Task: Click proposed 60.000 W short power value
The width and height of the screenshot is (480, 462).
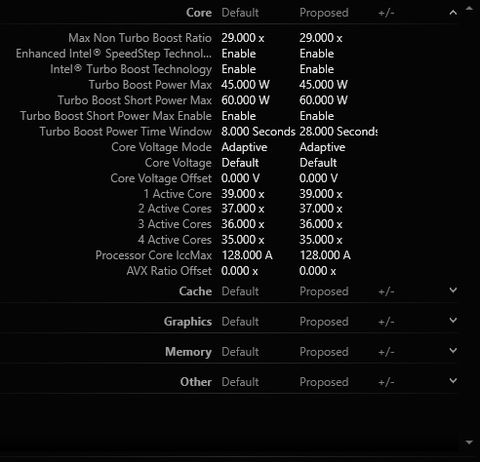Action: [323, 100]
